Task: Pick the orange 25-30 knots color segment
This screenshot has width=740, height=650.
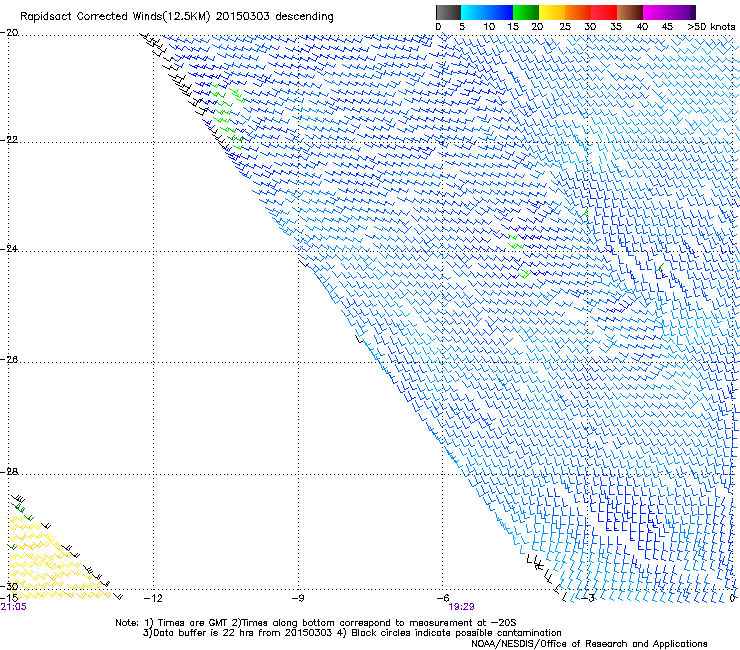Action: (578, 12)
